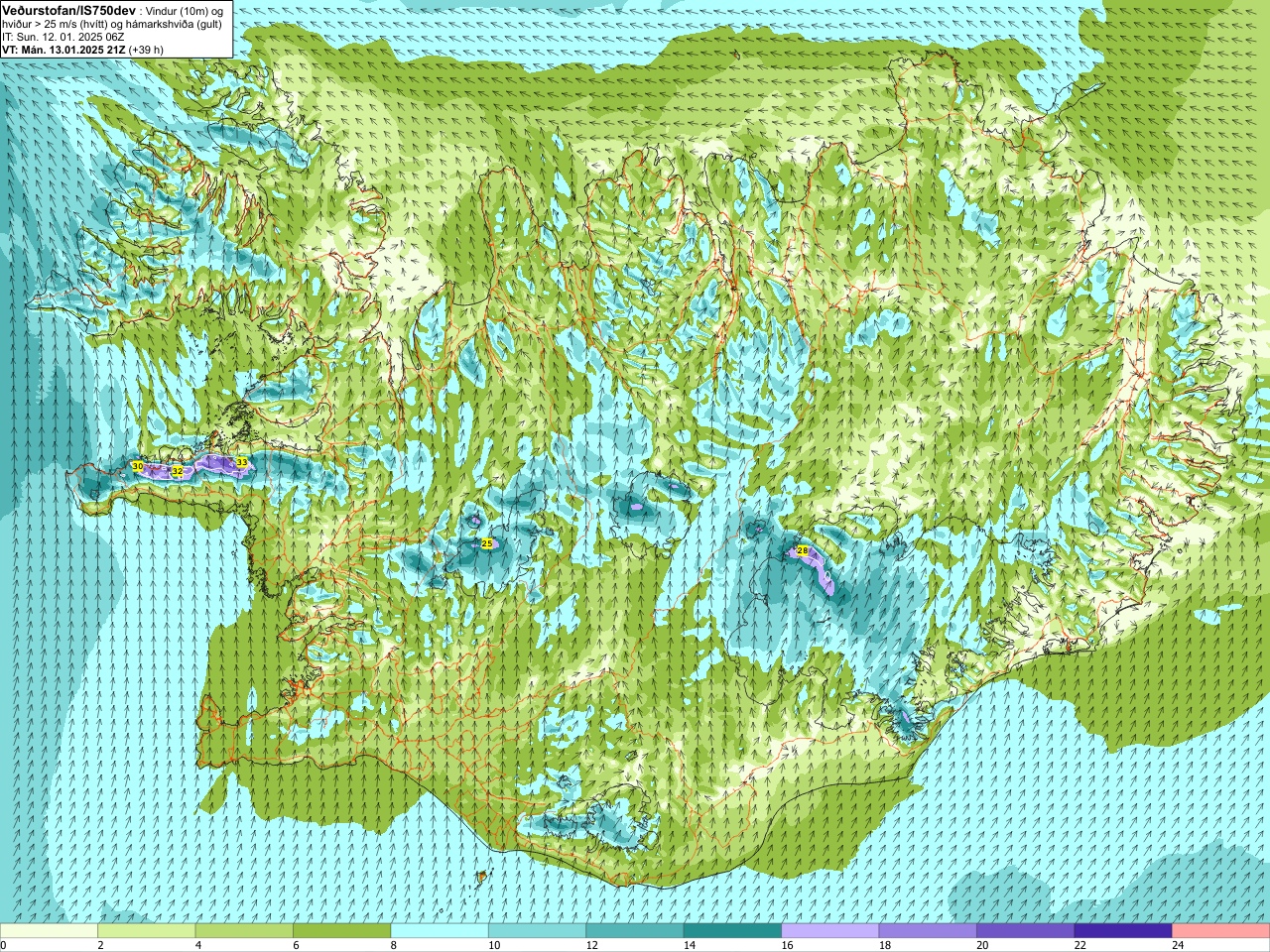Image resolution: width=1270 pixels, height=952 pixels.
Task: Click the yellow gust label 25
Action: [x=487, y=543]
